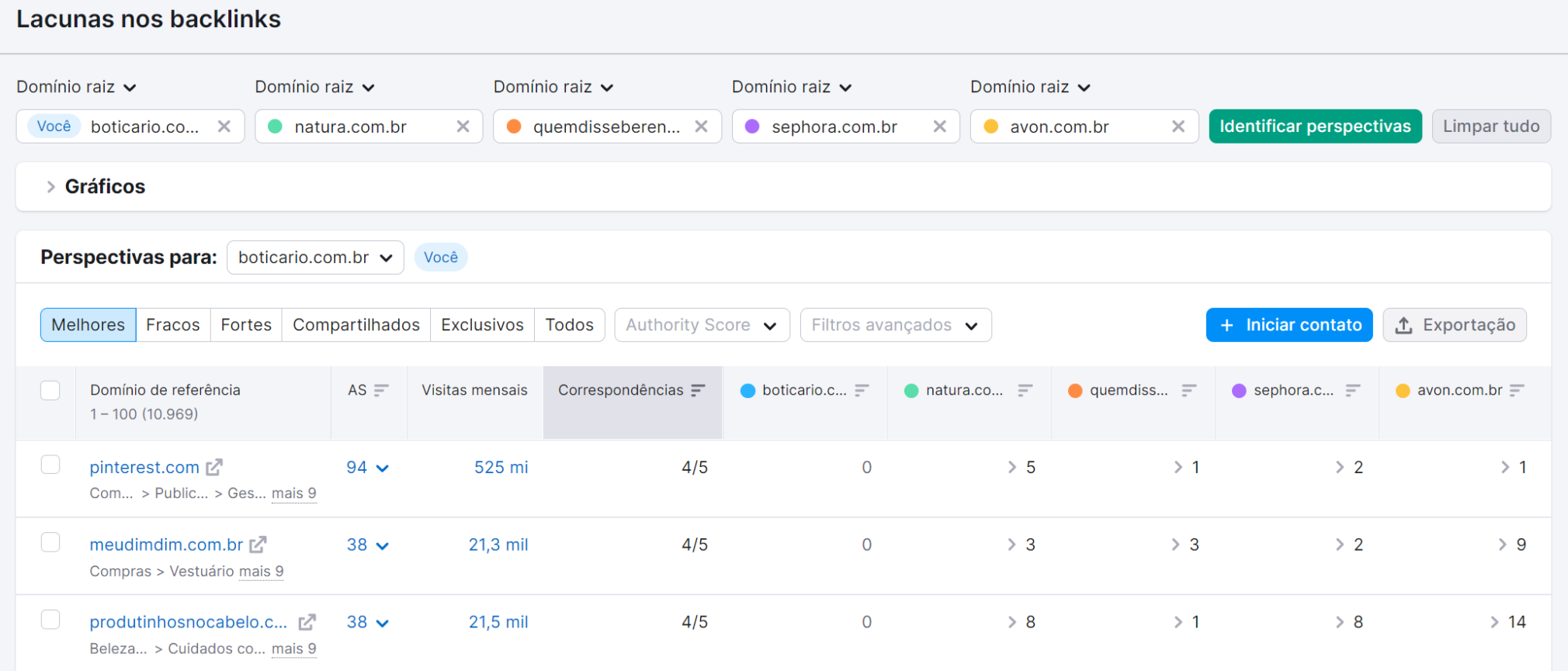
Task: Open Domínio raiz dropdown above natura.com.br
Action: (314, 87)
